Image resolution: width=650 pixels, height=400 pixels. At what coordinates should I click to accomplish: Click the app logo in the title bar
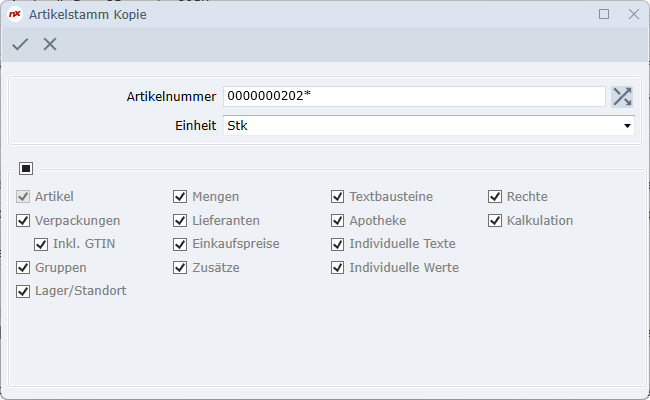(15, 15)
